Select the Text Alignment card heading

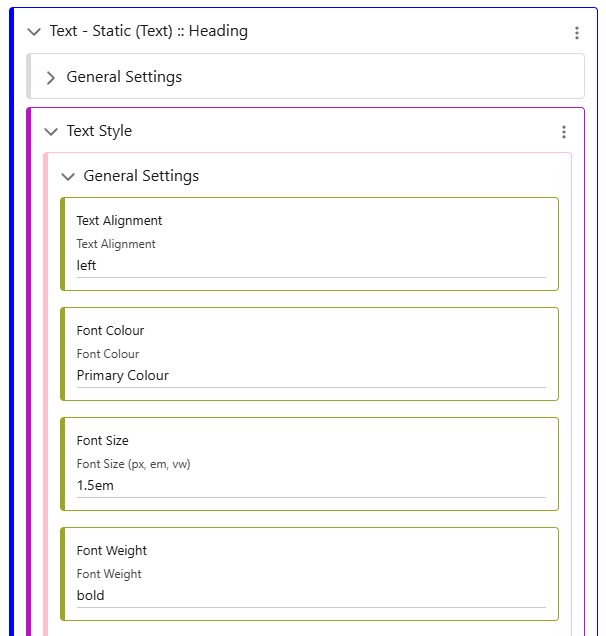(119, 221)
